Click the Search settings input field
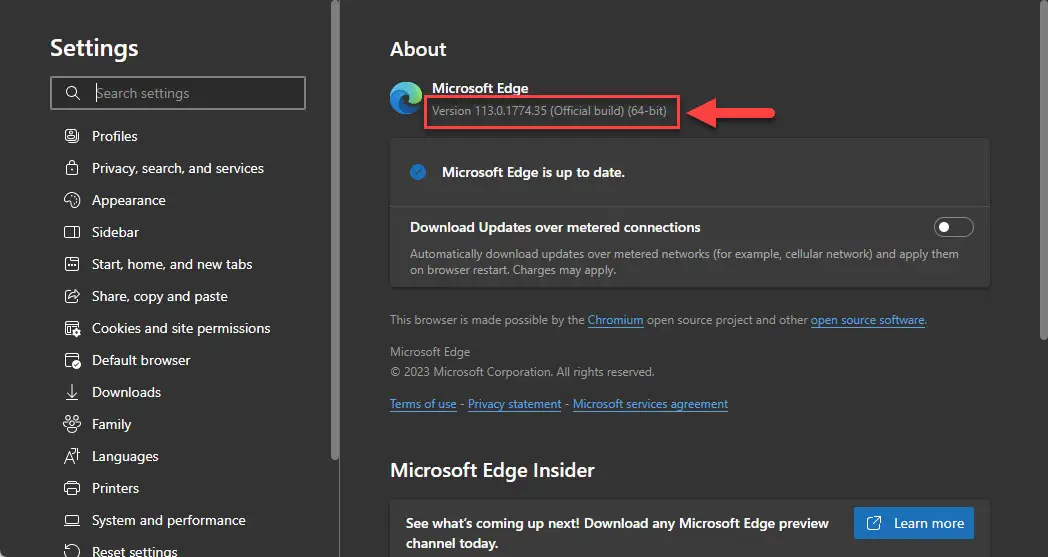This screenshot has height=557, width=1048. [x=178, y=93]
